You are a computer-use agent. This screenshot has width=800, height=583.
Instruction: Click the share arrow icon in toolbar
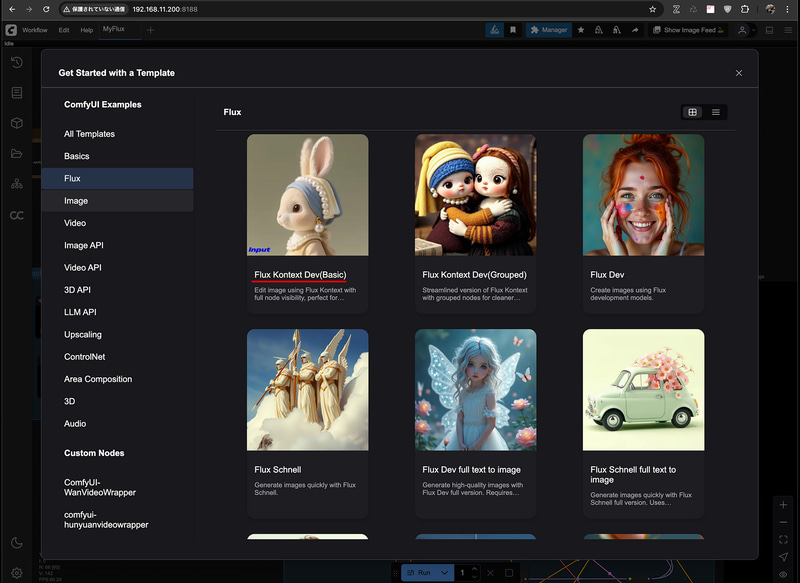point(635,30)
